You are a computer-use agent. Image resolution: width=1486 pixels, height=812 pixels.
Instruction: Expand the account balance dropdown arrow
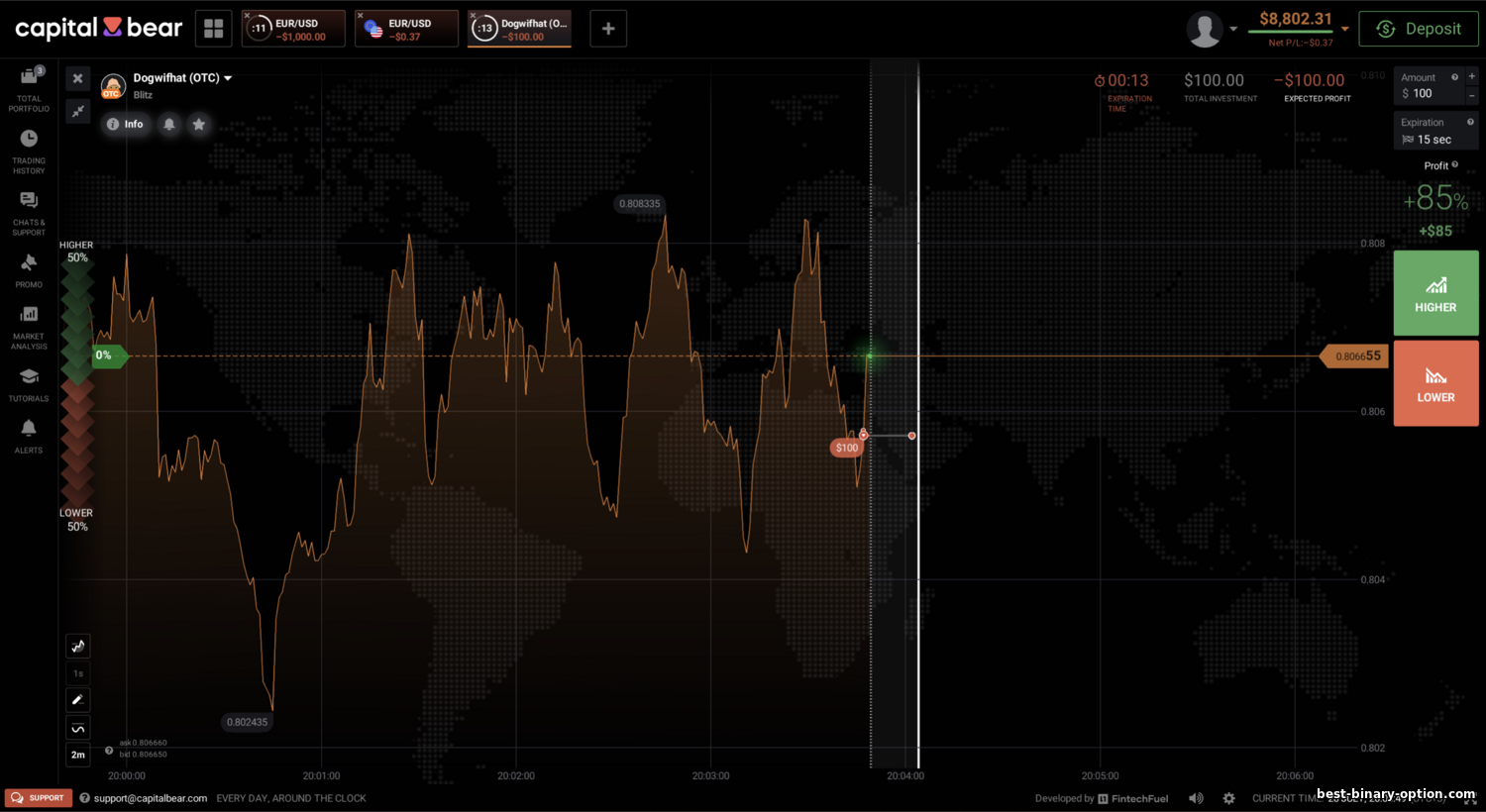pos(1345,29)
